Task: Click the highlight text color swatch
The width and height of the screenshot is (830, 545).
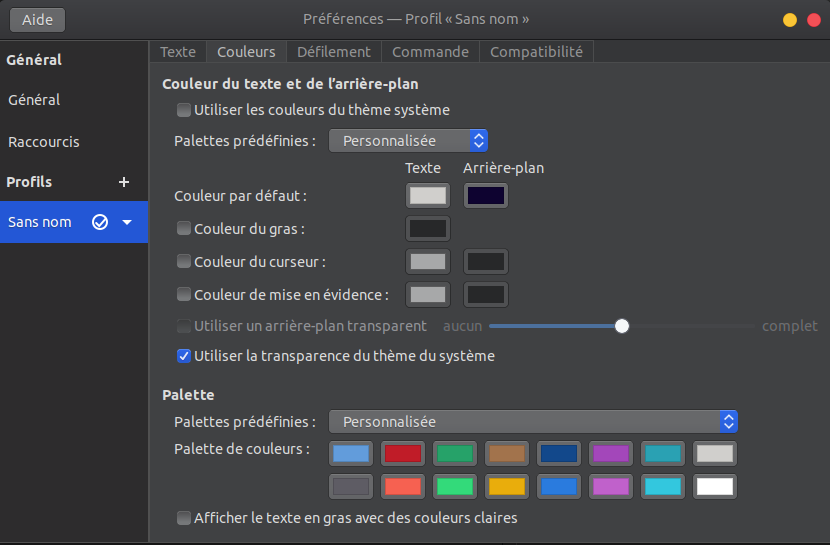Action: click(x=428, y=294)
